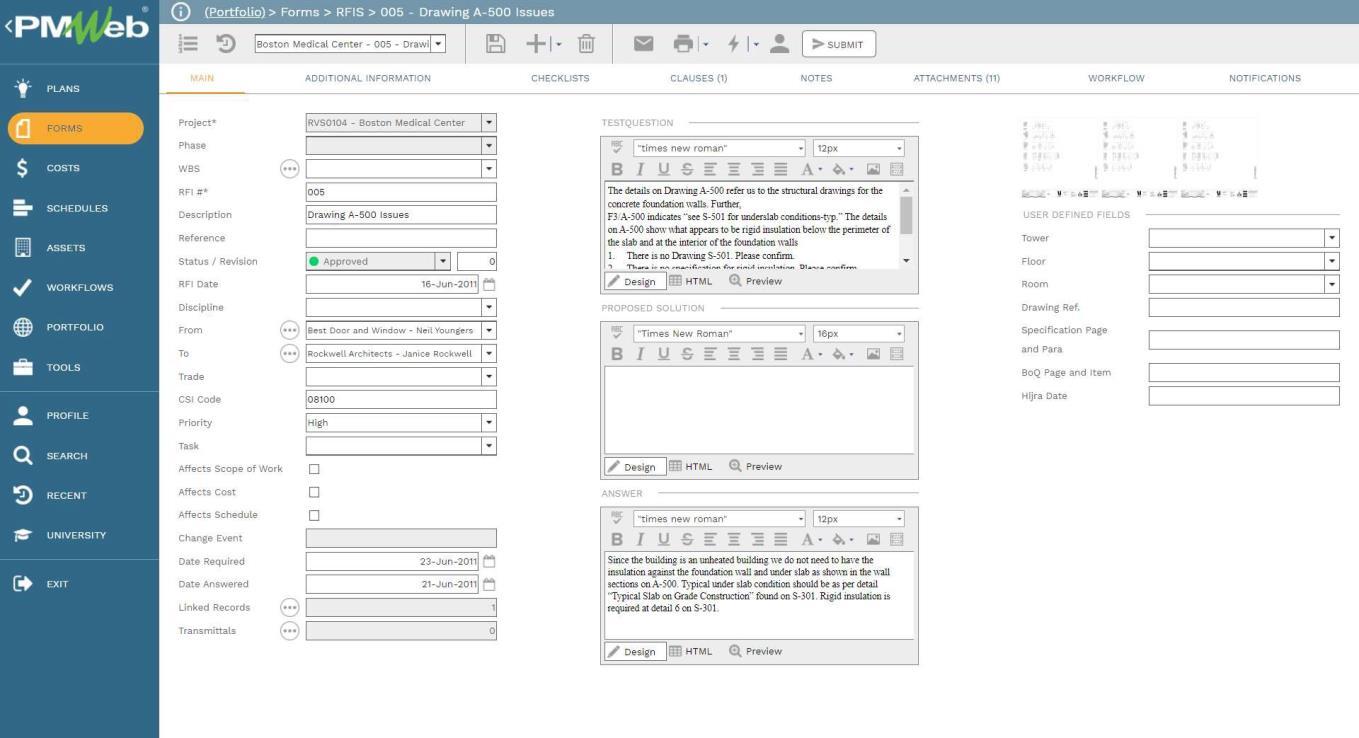Click the info circle icon beside Portfolio
Screen dimensions: 1359x738
coord(180,12)
